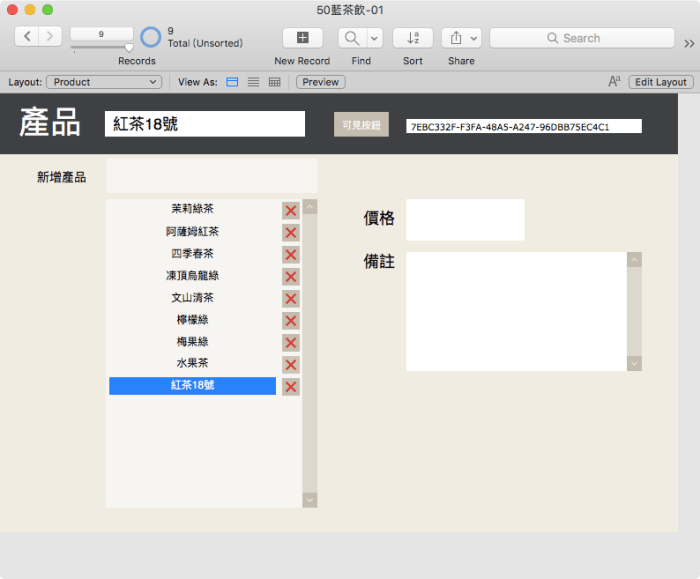Click the record navigation slider
The image size is (700, 579).
[101, 47]
